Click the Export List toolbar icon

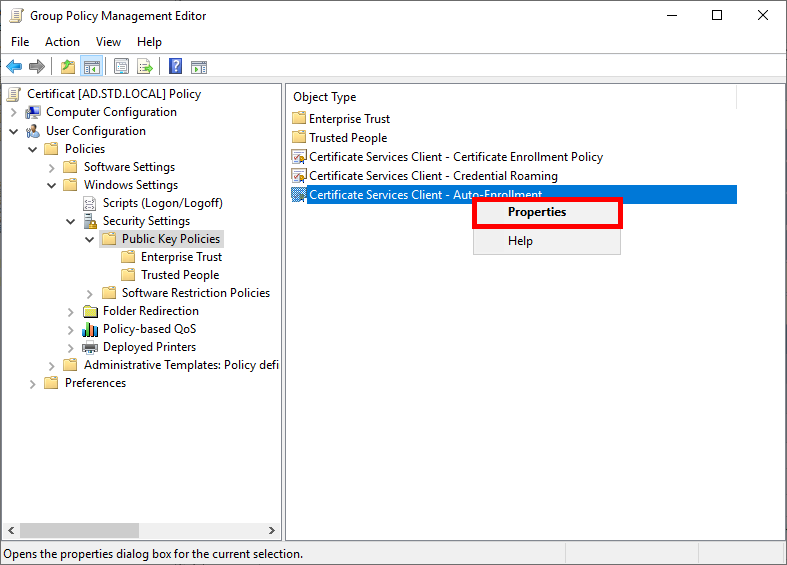coord(145,67)
